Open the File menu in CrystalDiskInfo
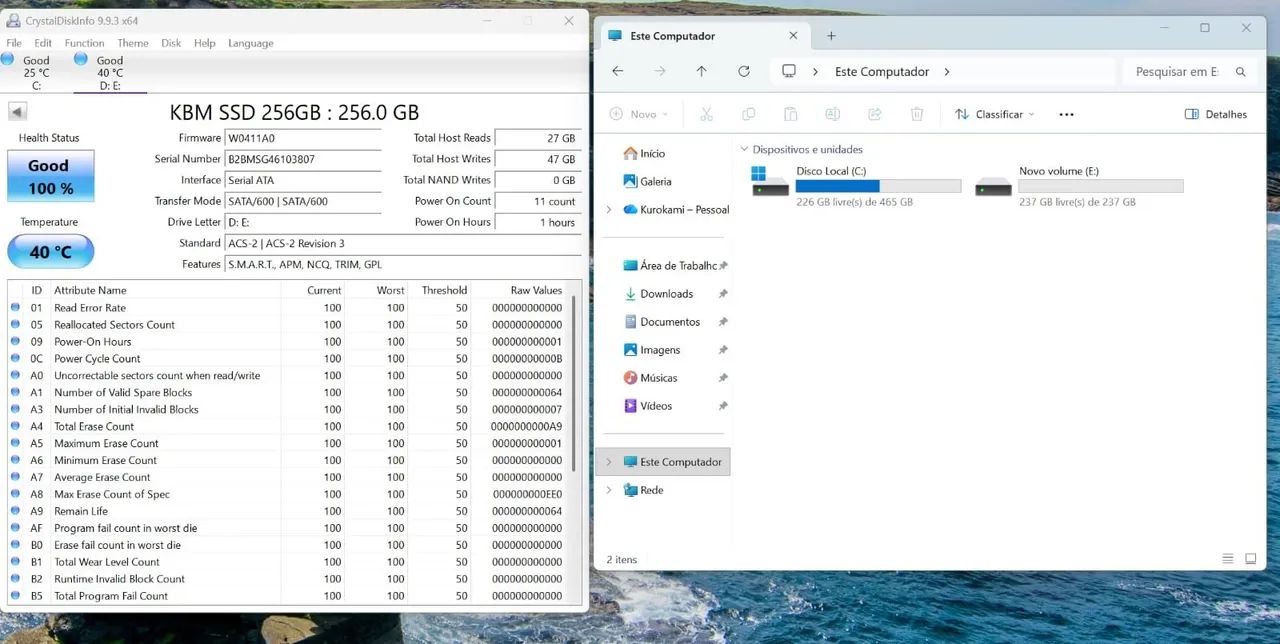Viewport: 1280px width, 644px height. coord(14,43)
